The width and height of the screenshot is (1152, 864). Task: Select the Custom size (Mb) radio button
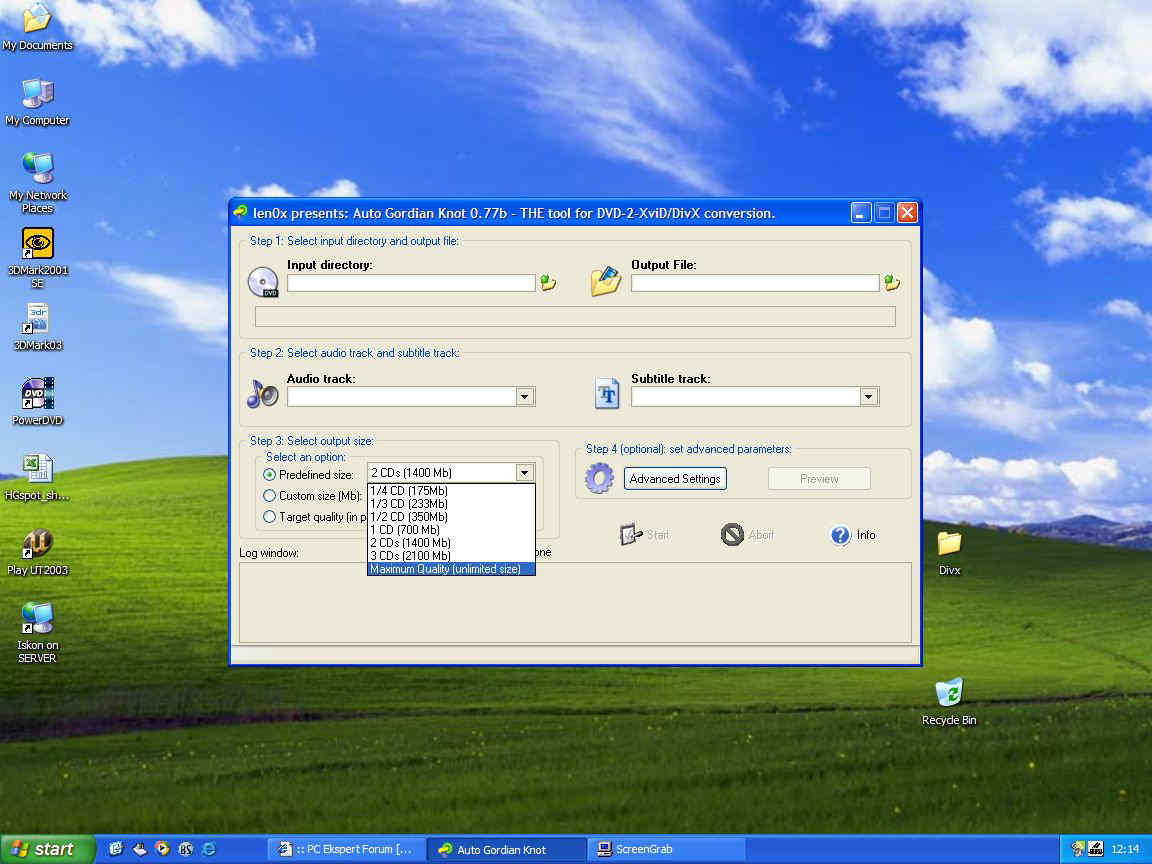pos(269,495)
